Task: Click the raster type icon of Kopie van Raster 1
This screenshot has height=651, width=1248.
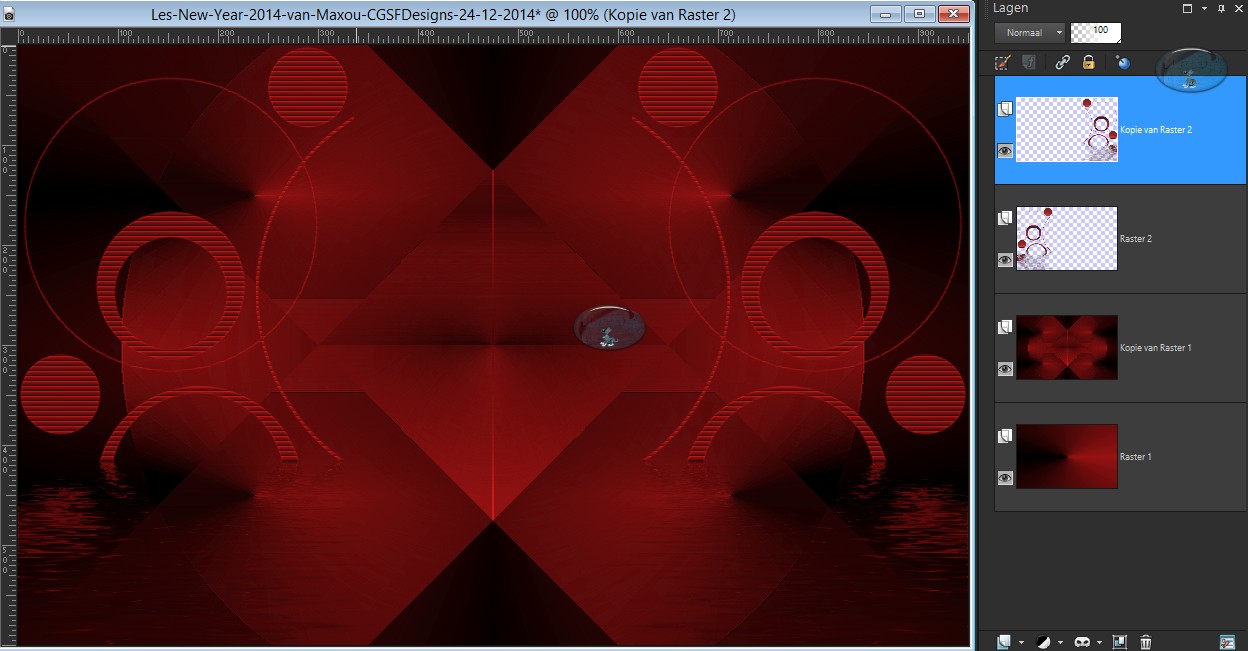Action: pos(1006,327)
